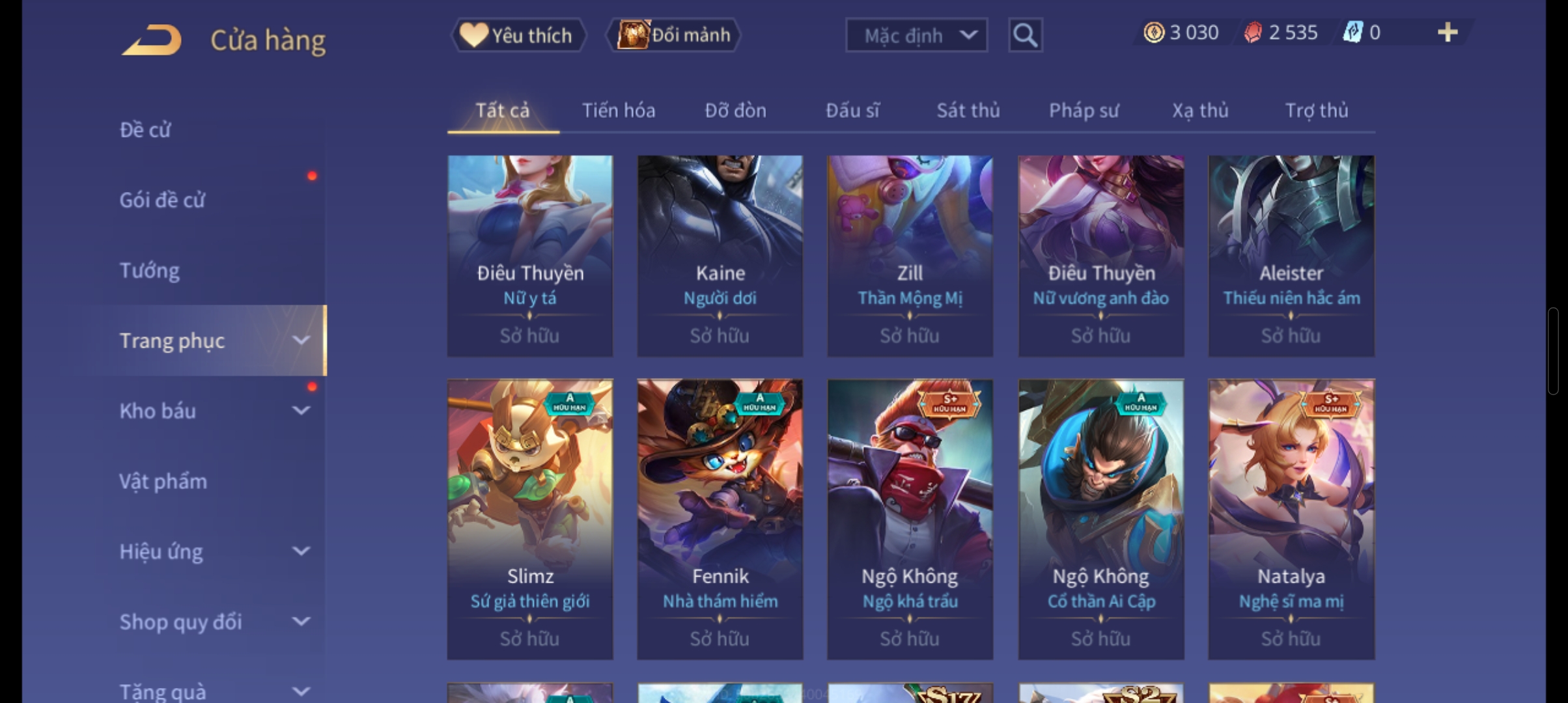Select Zill Thần Mộng Mị skin card
This screenshot has height=703, width=1568.
910,256
